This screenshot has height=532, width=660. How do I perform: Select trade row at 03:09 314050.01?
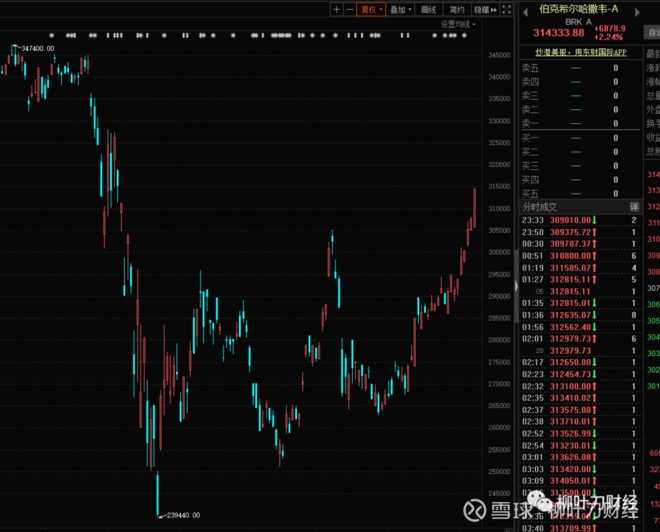tap(580, 481)
